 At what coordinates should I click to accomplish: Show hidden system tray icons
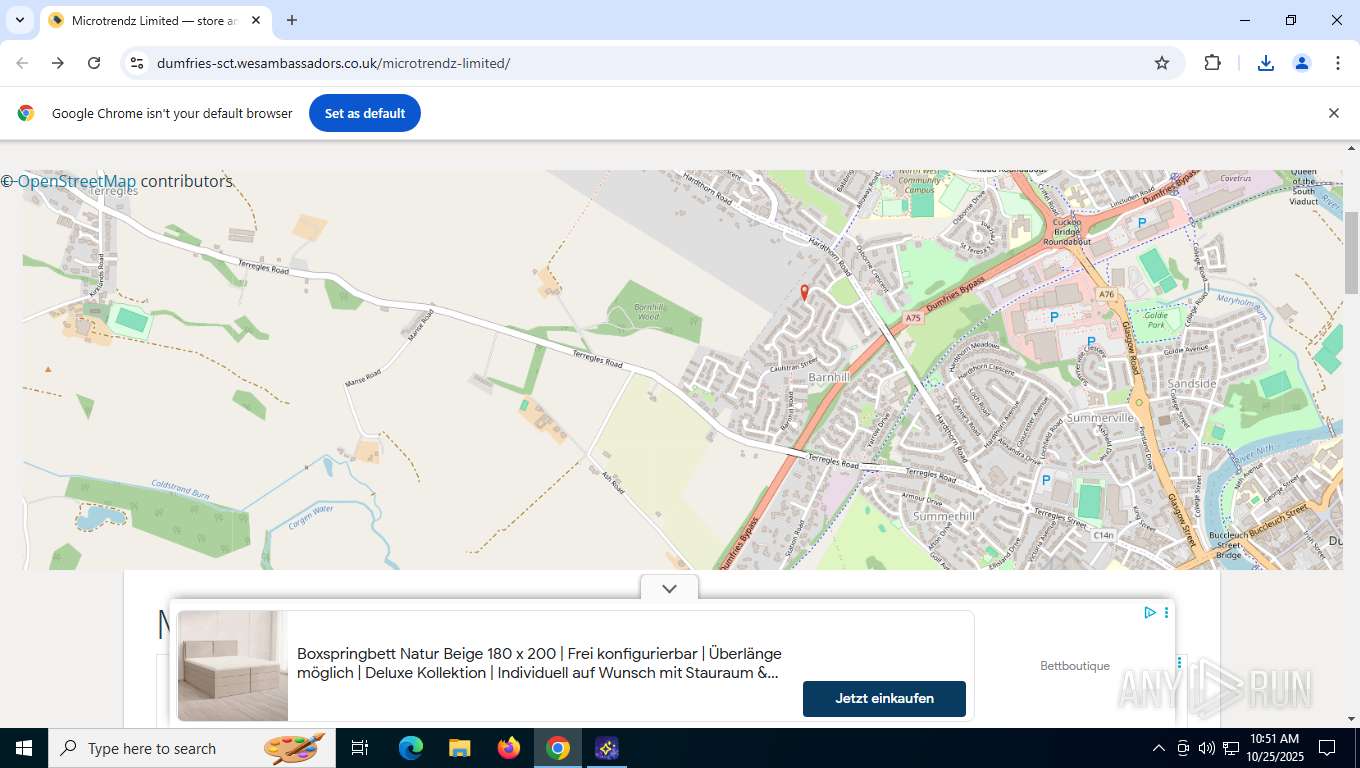click(1159, 748)
